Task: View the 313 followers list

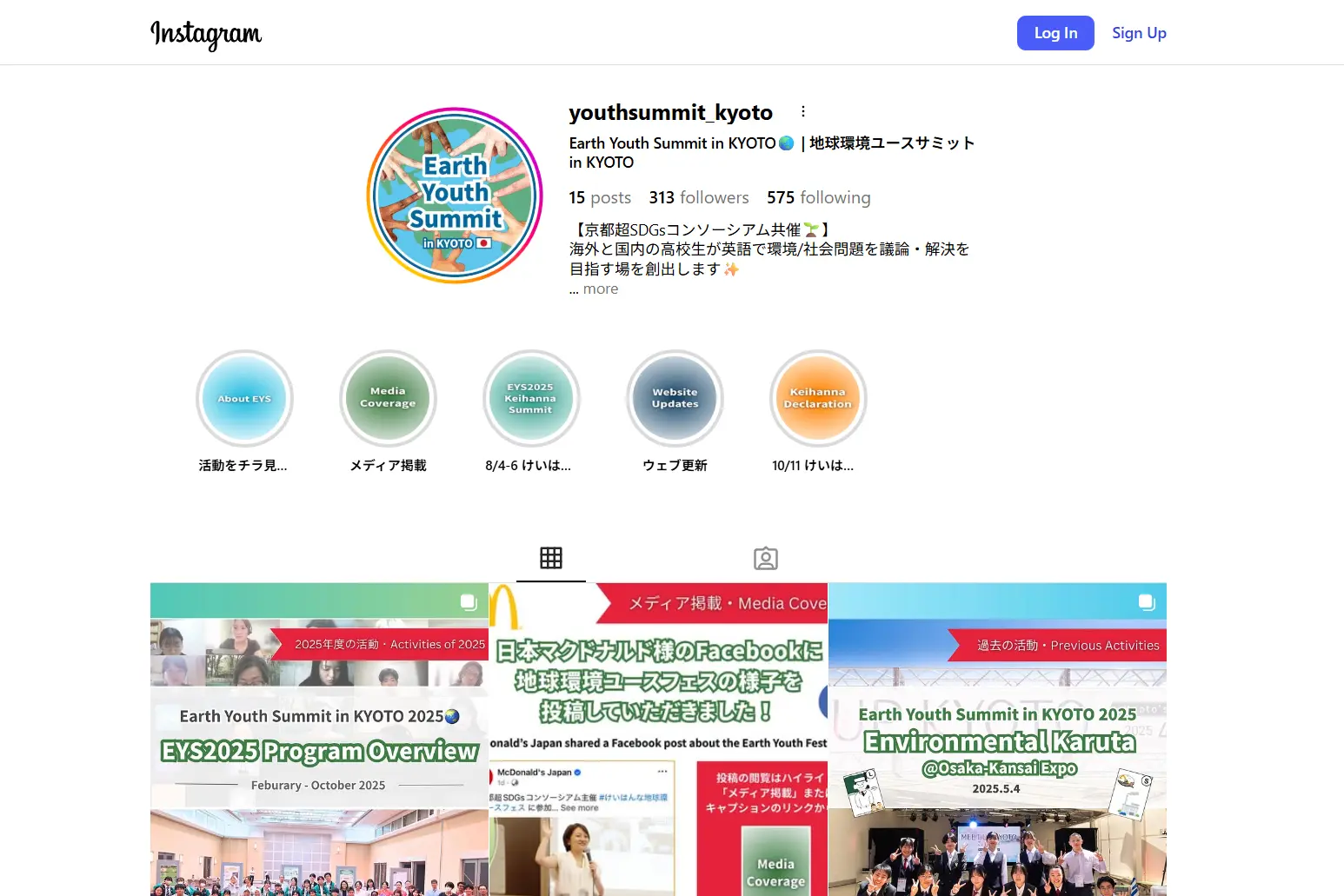Action: (x=698, y=198)
